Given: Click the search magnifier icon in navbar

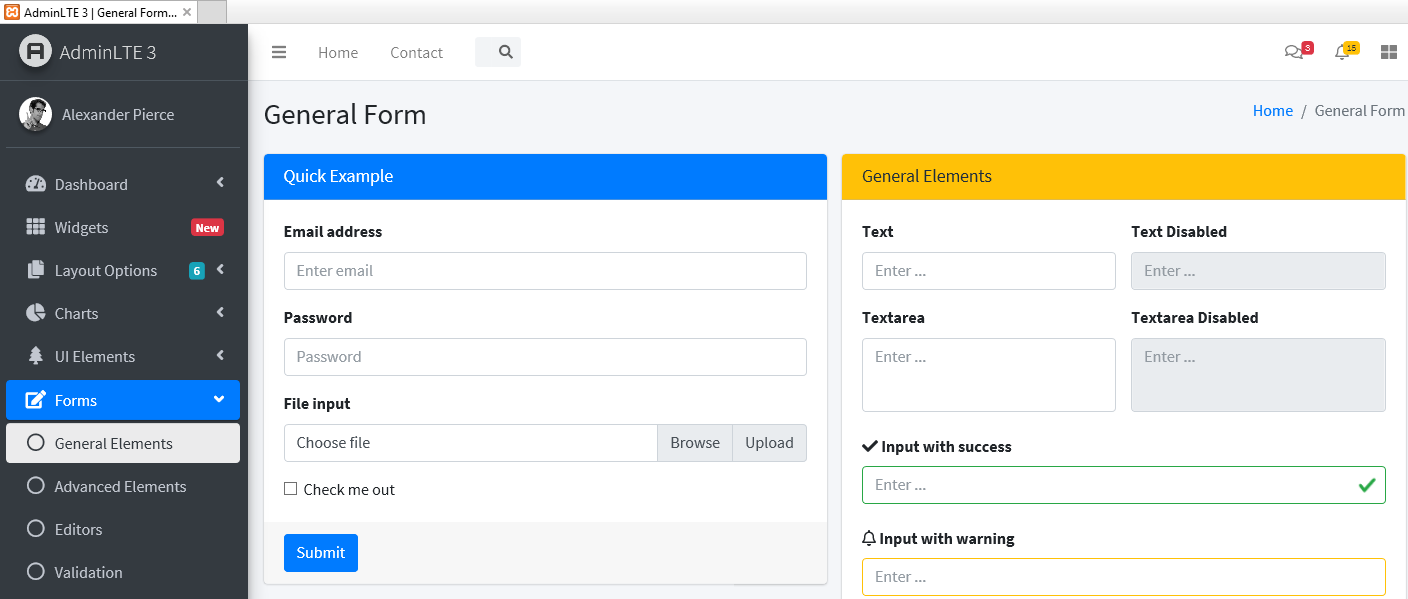Looking at the screenshot, I should click(506, 53).
